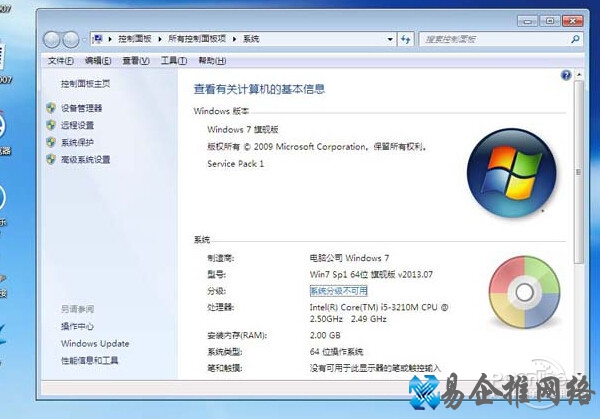Click the refresh button beside address bar
The image size is (600, 419).
point(406,39)
